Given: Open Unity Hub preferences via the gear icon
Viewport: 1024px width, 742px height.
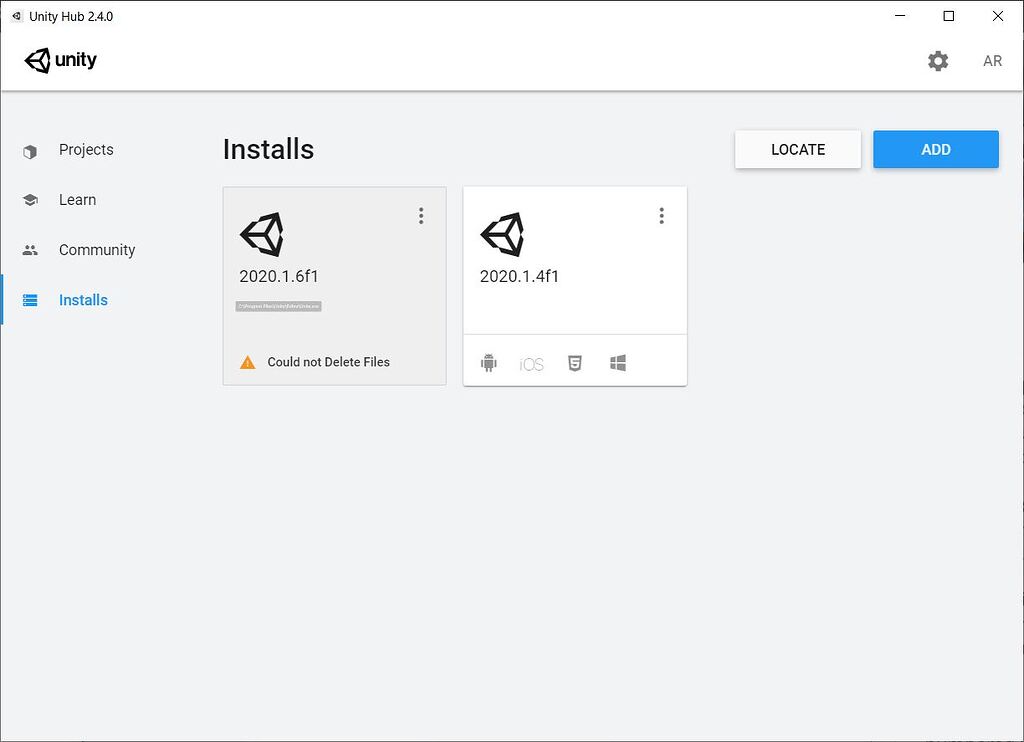Looking at the screenshot, I should point(938,61).
